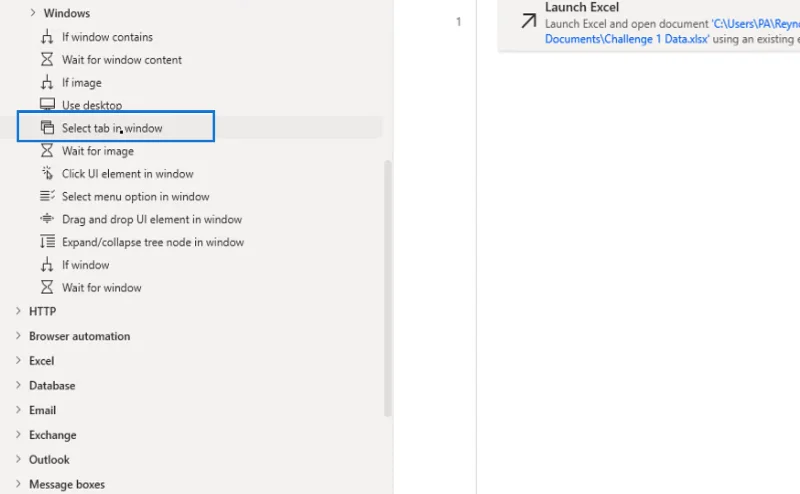The height and width of the screenshot is (494, 800).
Task: Pick 'Click UI element in window' label
Action: click(128, 174)
